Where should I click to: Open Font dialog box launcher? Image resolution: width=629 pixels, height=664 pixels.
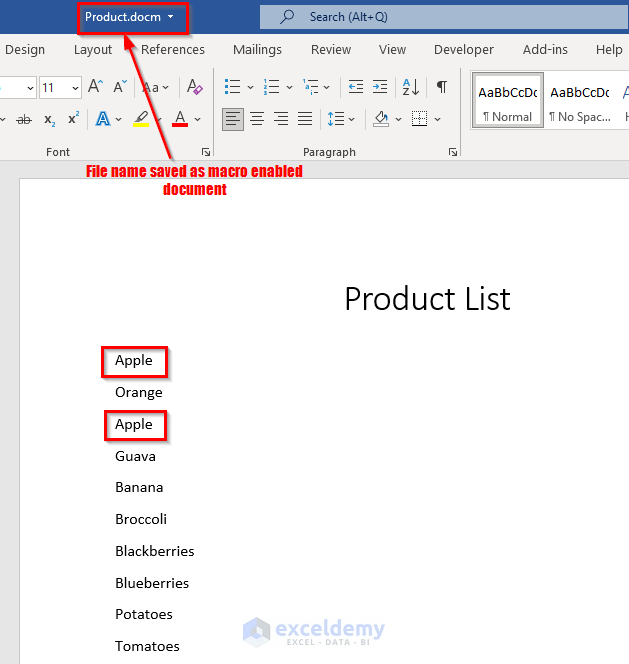coord(206,152)
